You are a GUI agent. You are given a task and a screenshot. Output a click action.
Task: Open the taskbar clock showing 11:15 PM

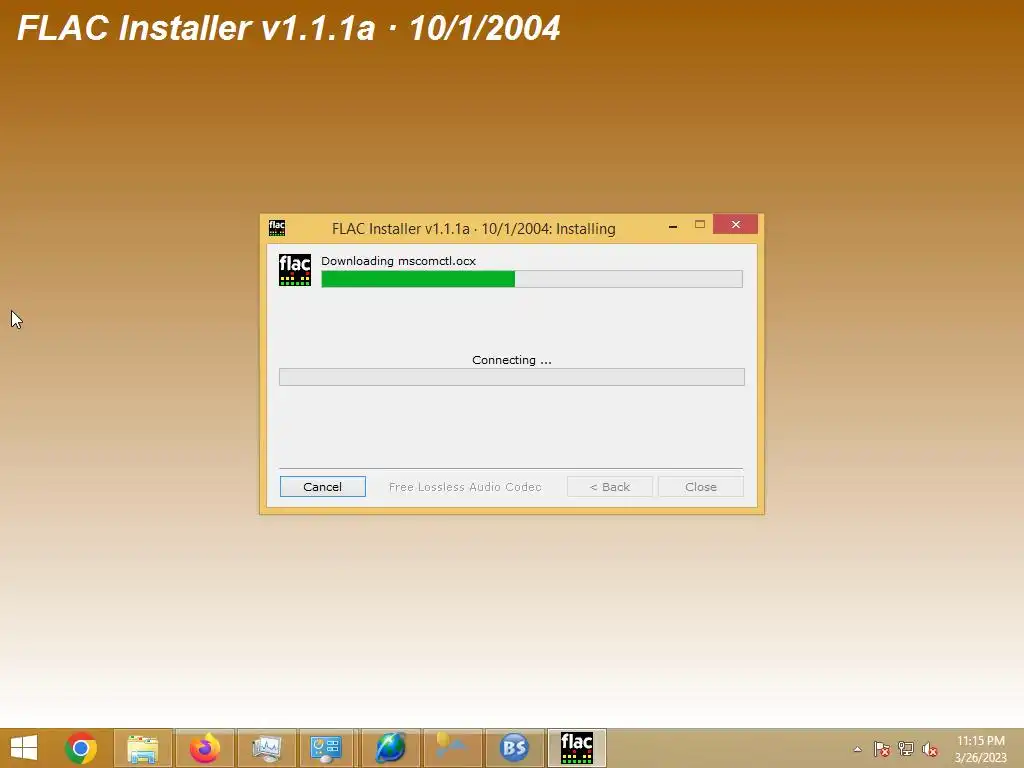pos(981,749)
